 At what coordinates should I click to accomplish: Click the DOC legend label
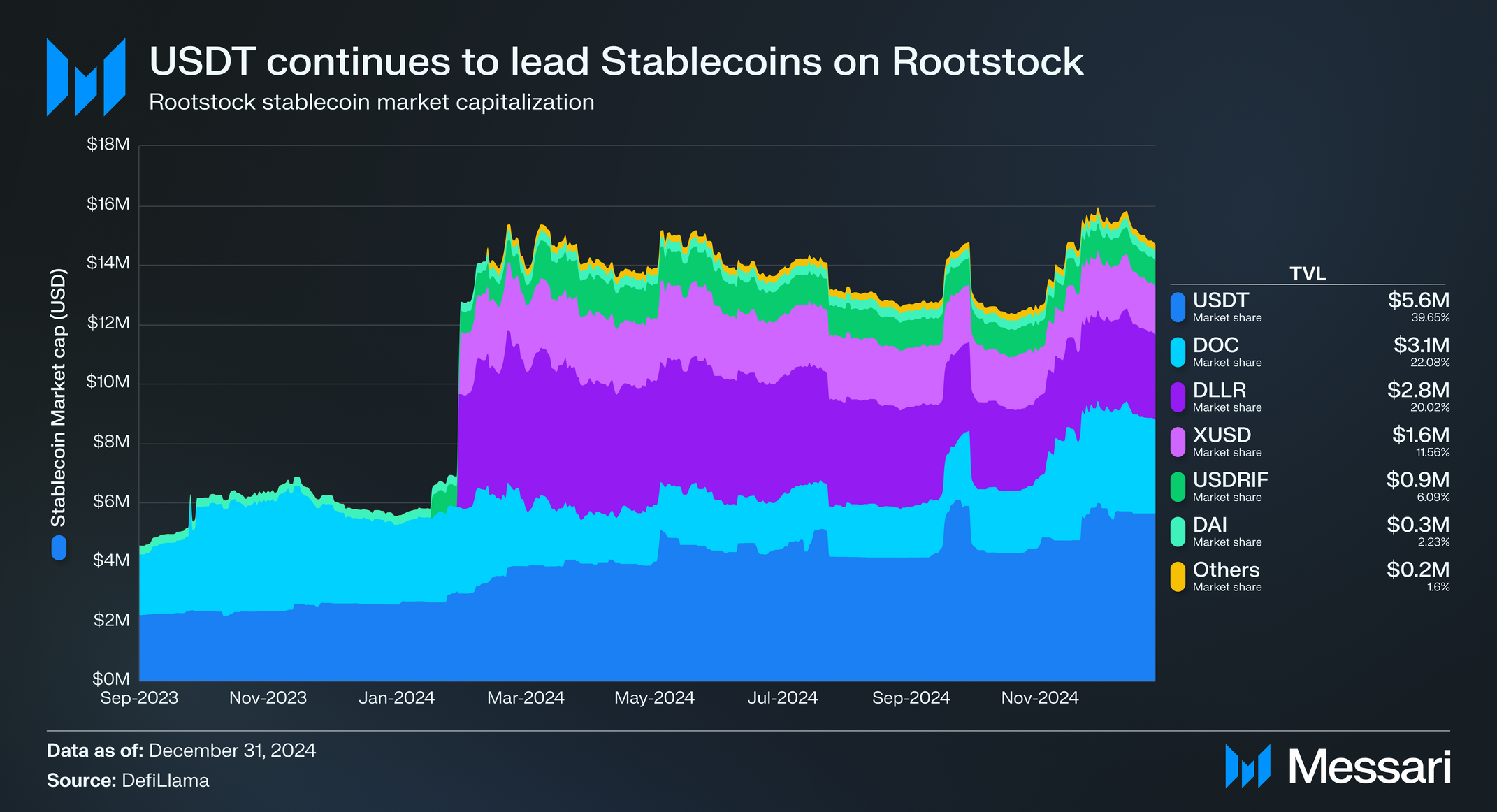[1216, 345]
